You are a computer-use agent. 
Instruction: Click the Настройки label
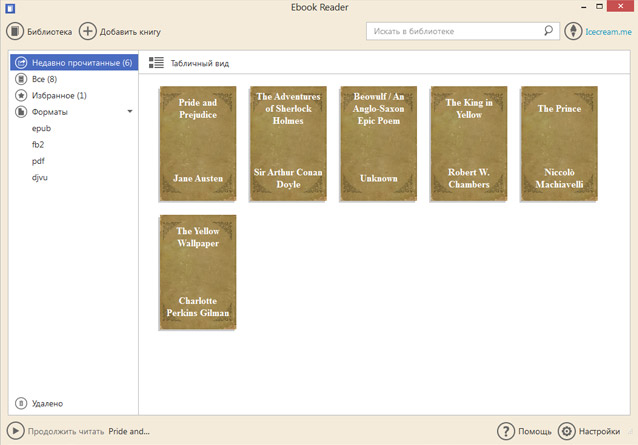599,431
